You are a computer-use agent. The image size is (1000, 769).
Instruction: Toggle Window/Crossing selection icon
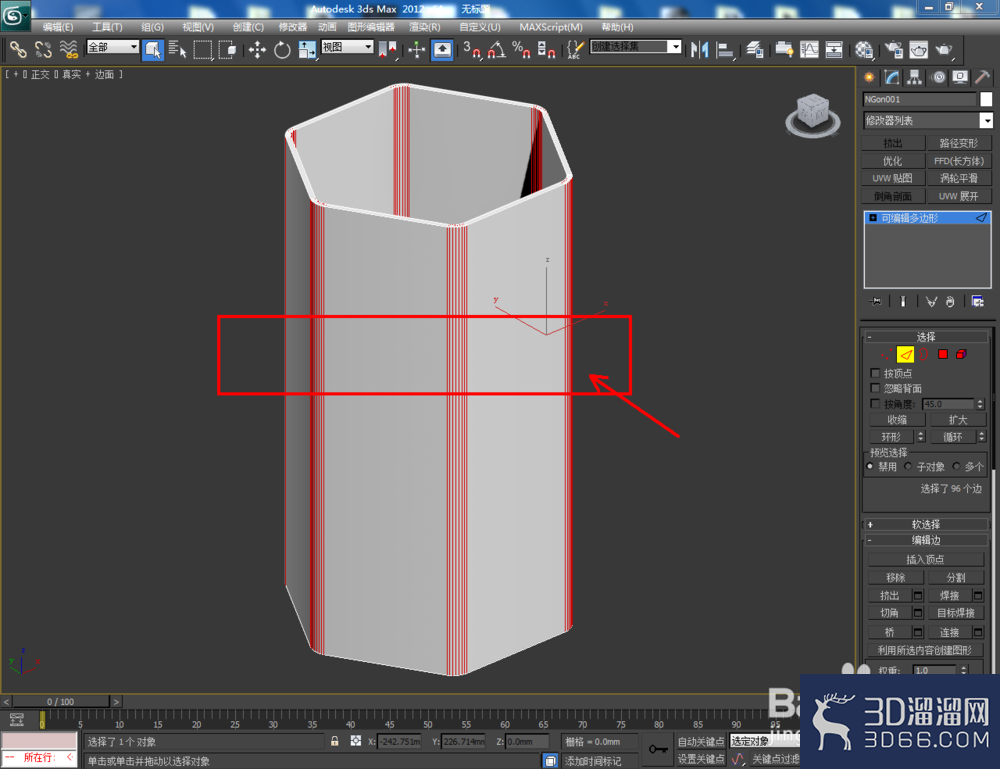point(227,49)
